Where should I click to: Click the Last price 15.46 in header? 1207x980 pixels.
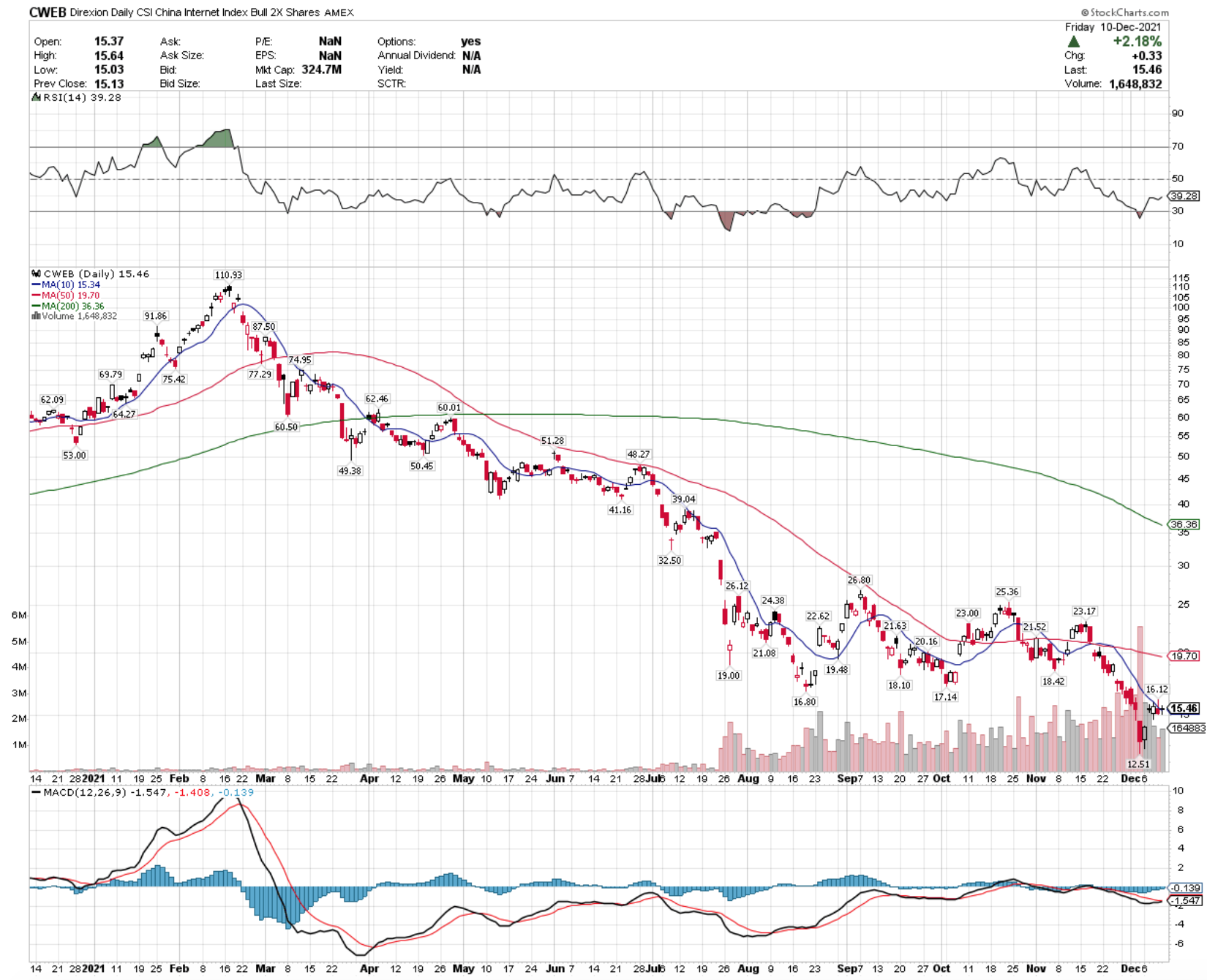coord(1147,69)
